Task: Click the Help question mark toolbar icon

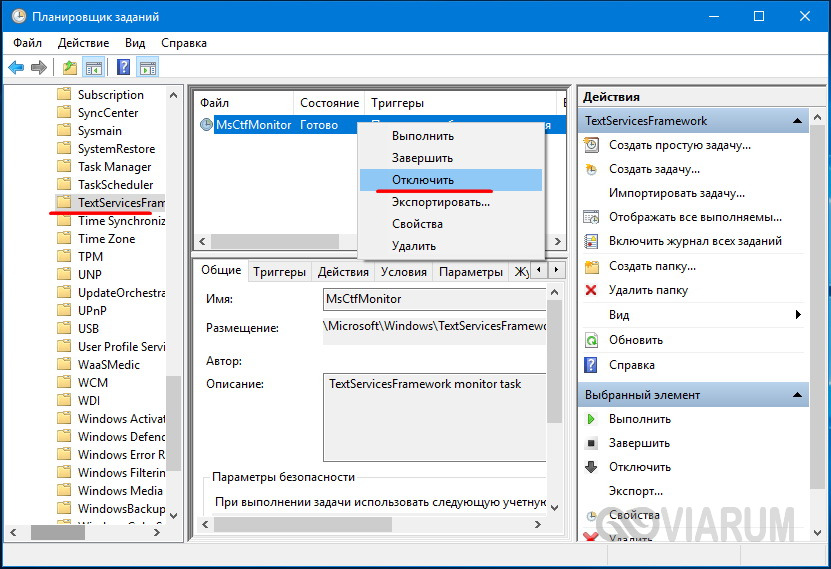Action: pos(124,68)
